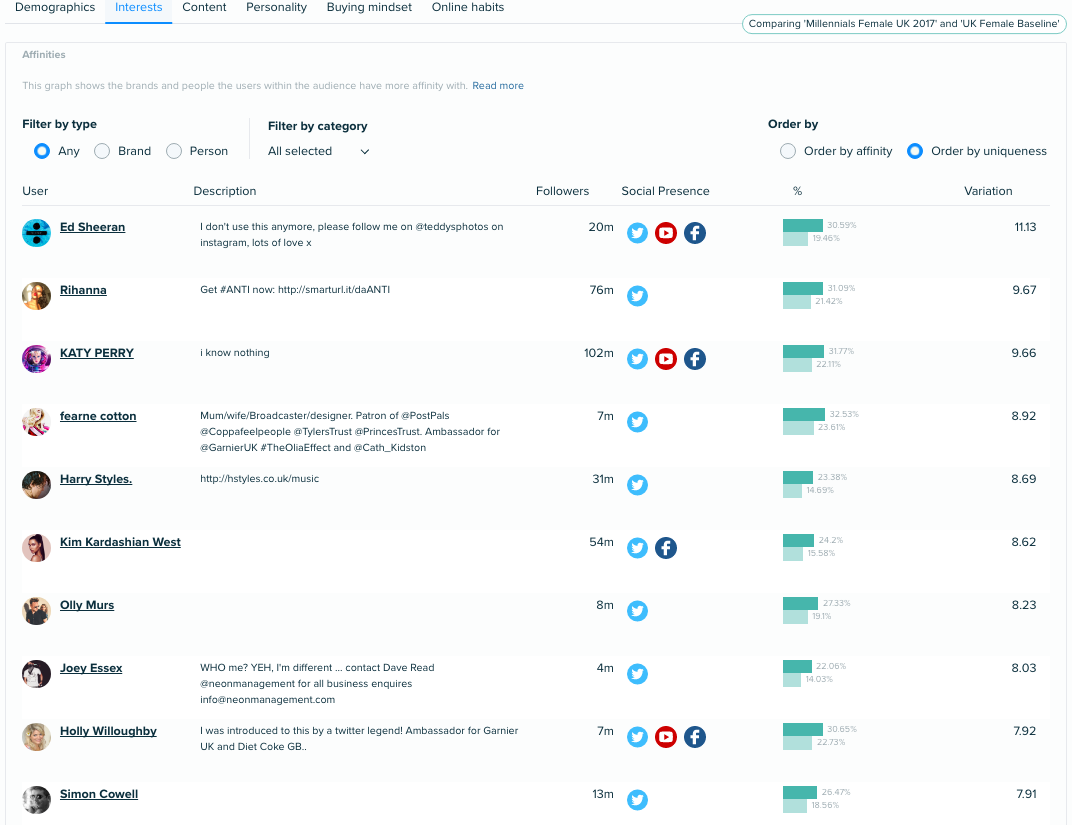Click the comparison audiences badge
Image resolution: width=1072 pixels, height=825 pixels.
pos(904,24)
